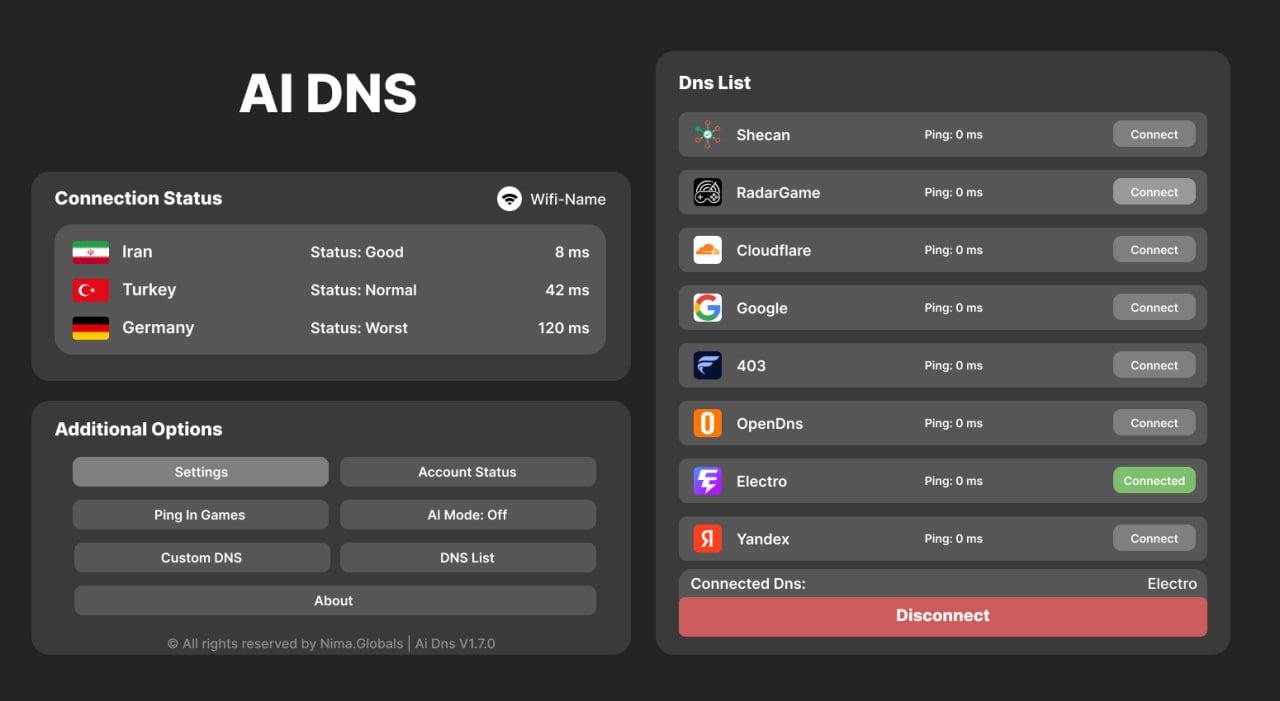
Task: Click the 42 ms ping value
Action: pyautogui.click(x=568, y=290)
